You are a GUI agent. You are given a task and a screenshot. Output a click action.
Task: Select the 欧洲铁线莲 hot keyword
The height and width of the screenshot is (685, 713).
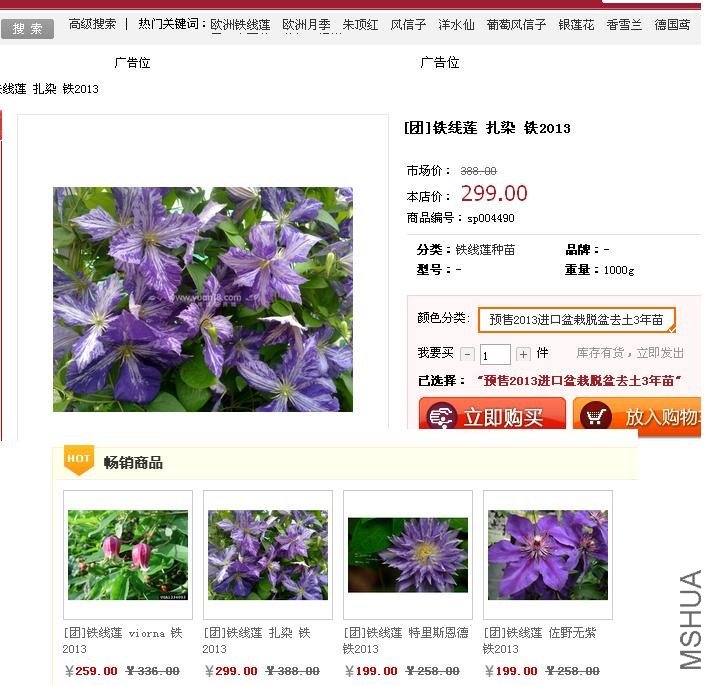(x=240, y=24)
